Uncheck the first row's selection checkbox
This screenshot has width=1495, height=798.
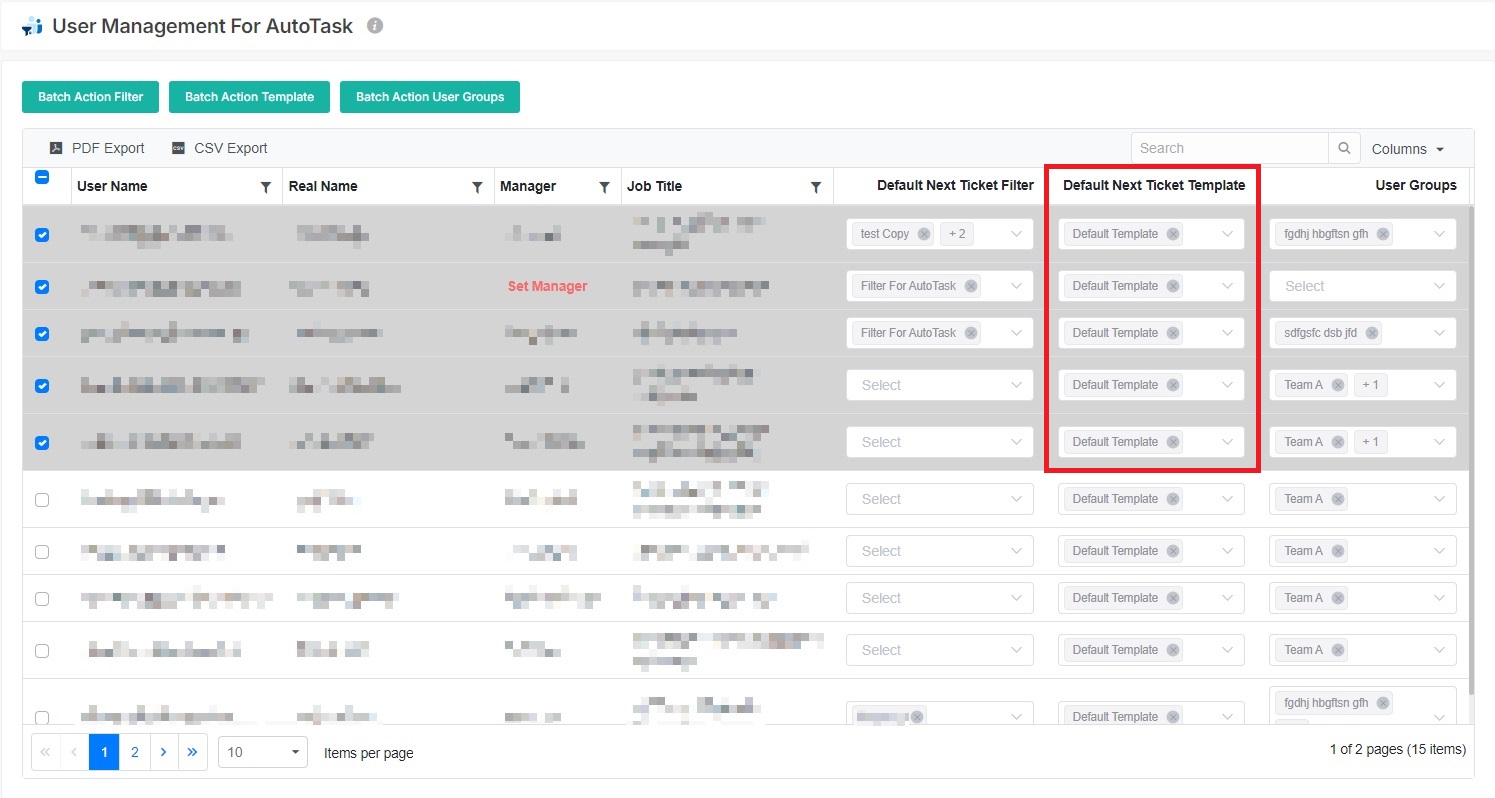[x=41, y=234]
